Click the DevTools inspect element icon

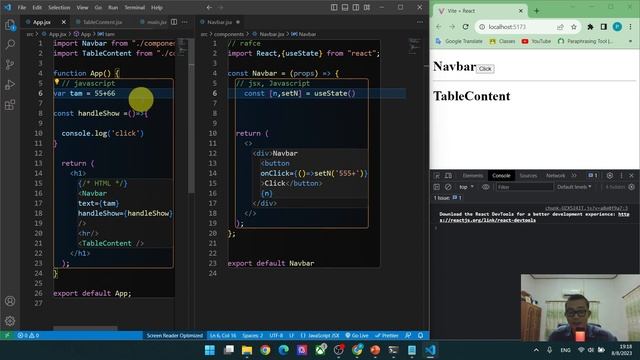(437, 176)
